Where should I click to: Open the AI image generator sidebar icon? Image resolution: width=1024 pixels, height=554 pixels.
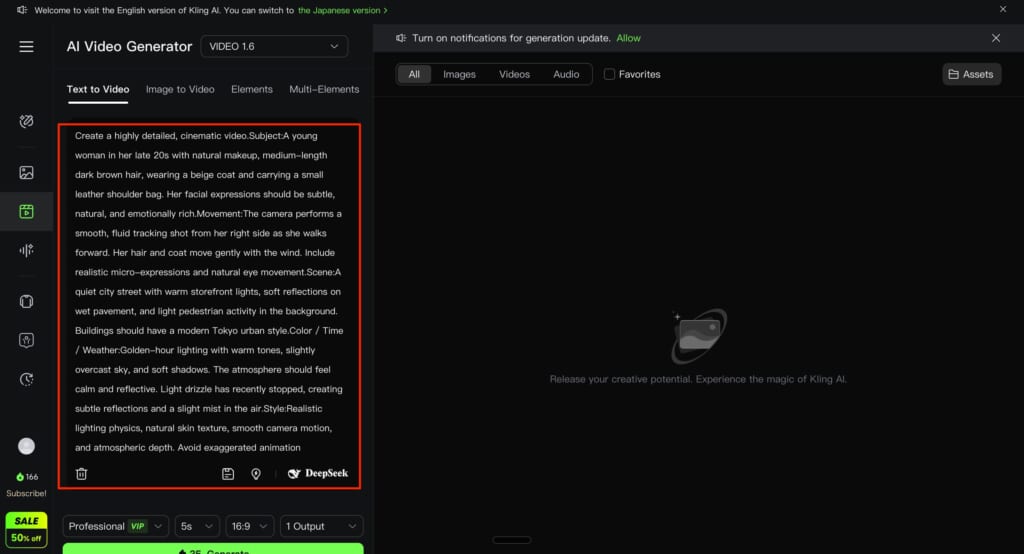pos(26,173)
